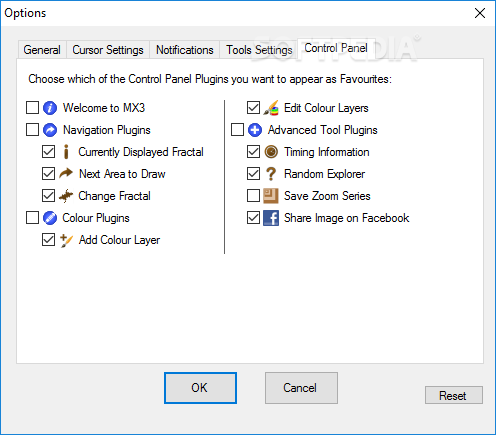Image resolution: width=496 pixels, height=435 pixels.
Task: Switch to the General tab
Action: pos(42,50)
